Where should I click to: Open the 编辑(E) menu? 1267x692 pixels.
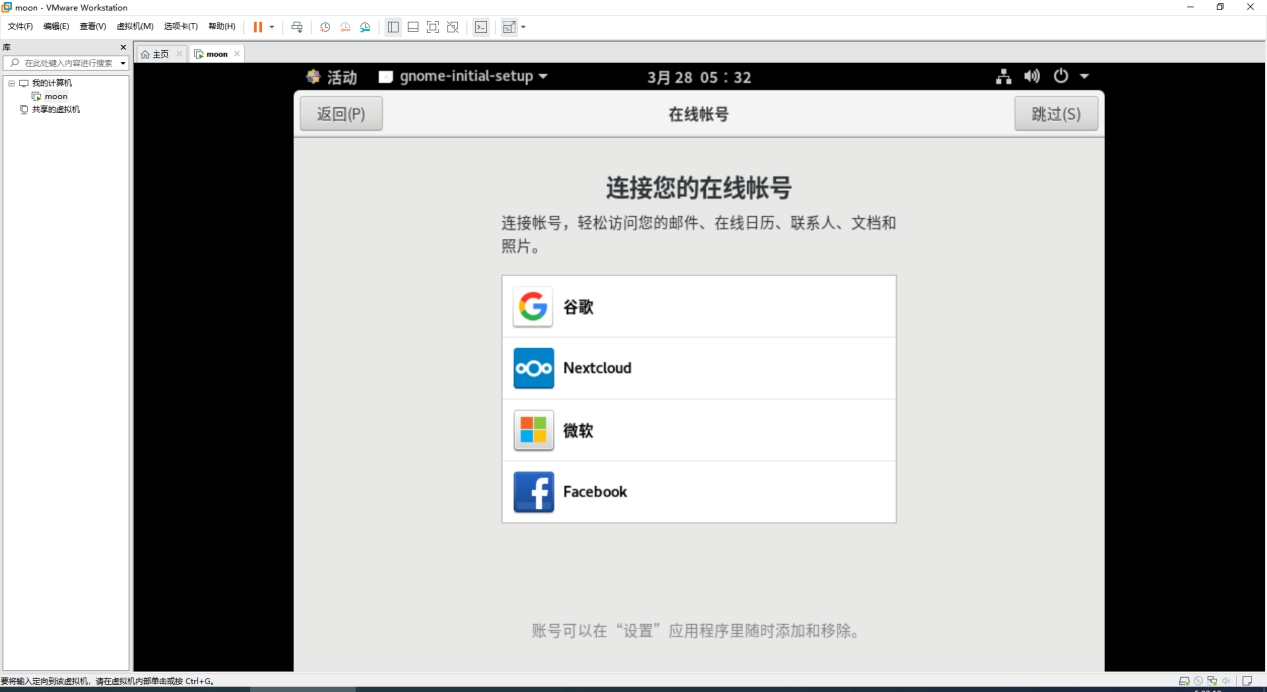[56, 26]
